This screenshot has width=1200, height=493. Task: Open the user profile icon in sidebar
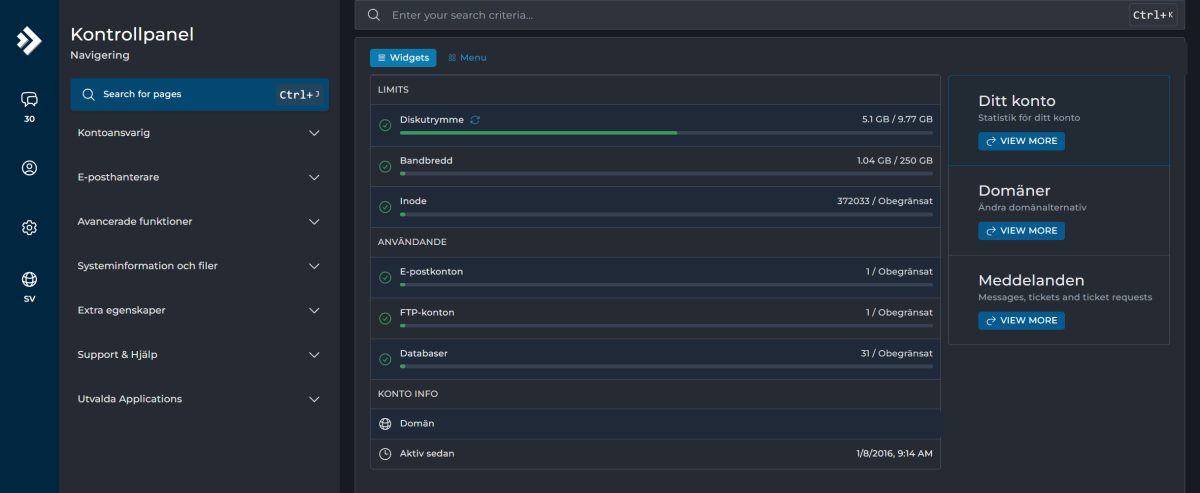(29, 168)
